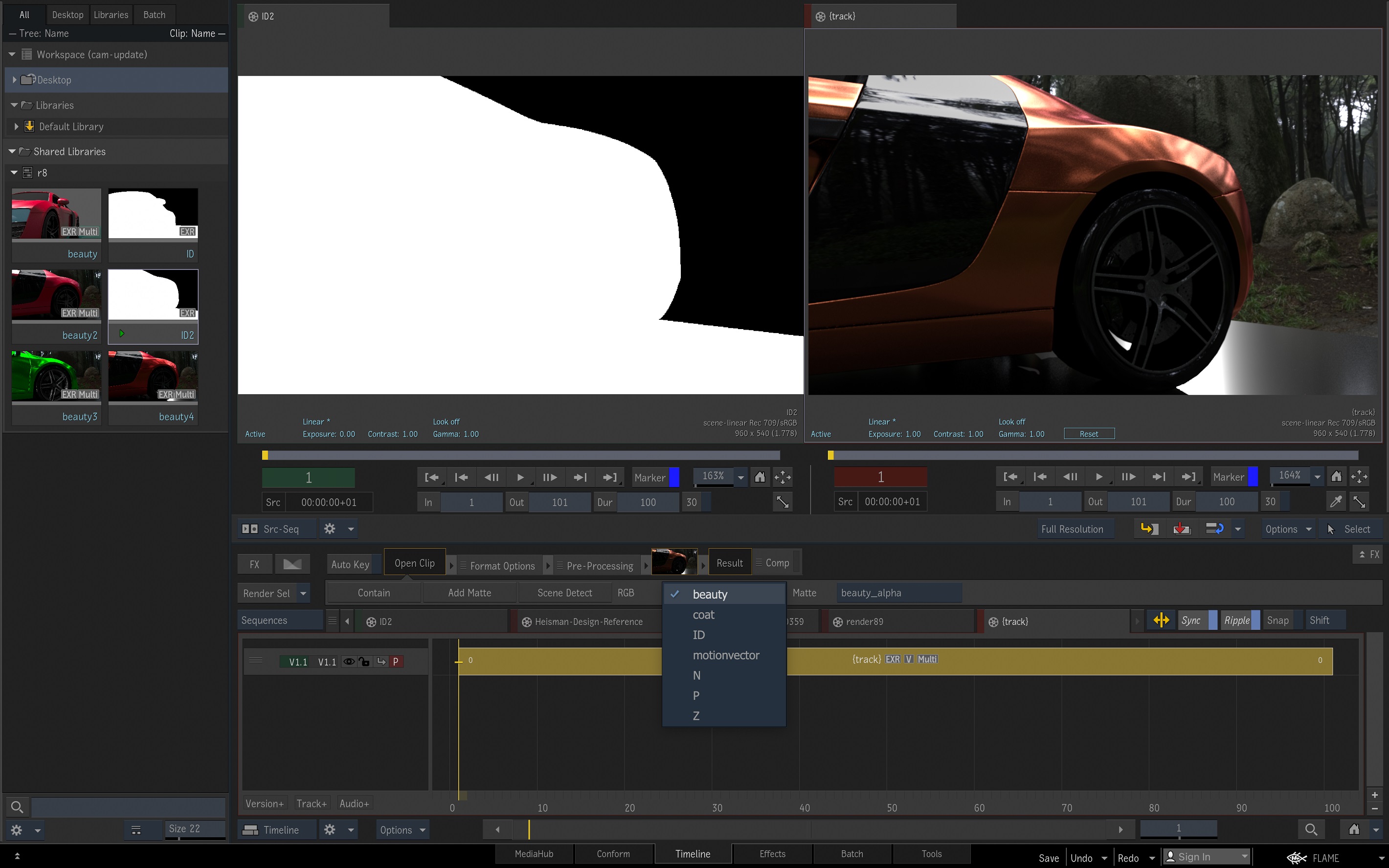
Task: Toggle V1.1 track eye visibility
Action: (348, 661)
